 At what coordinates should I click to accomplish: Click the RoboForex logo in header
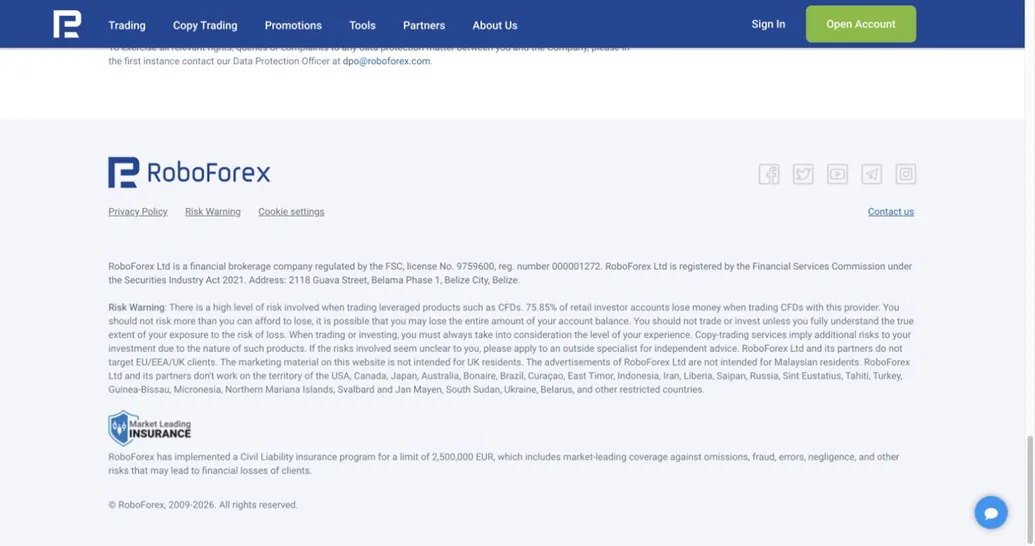point(67,24)
